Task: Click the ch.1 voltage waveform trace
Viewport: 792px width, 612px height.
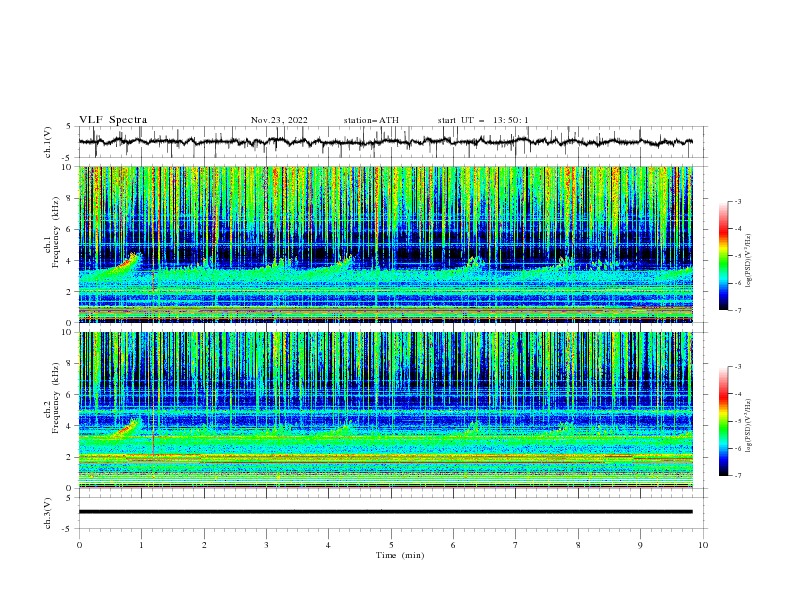Action: click(385, 142)
